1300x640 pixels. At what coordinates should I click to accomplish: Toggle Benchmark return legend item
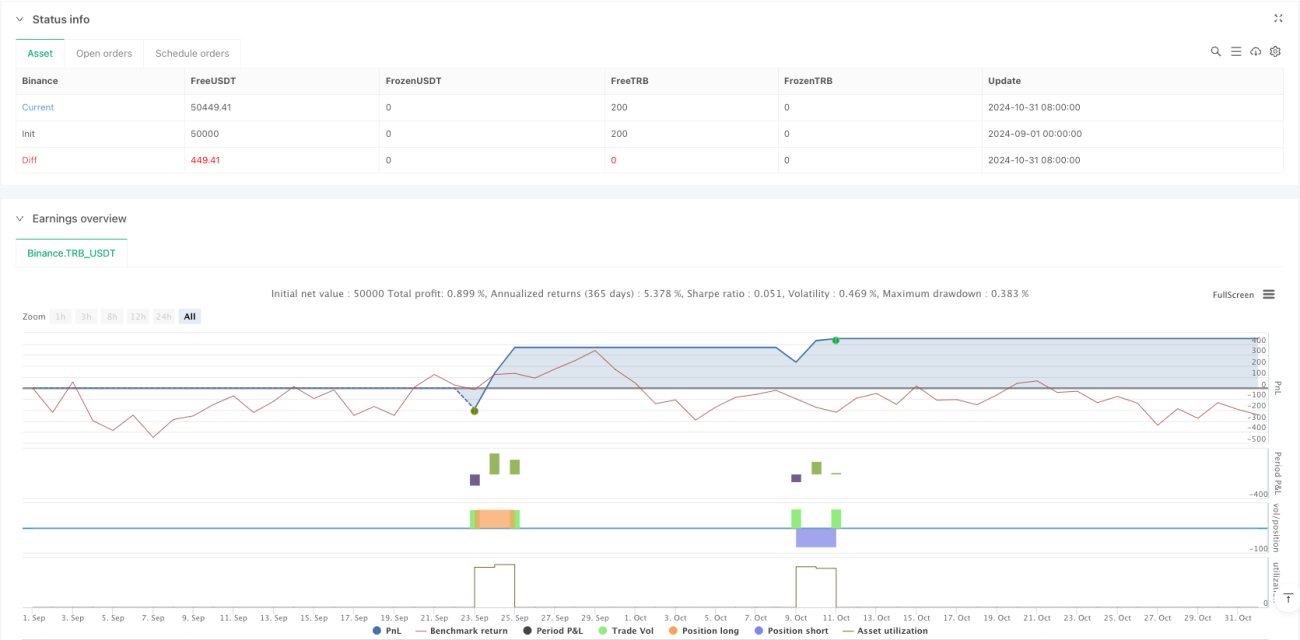[x=461, y=631]
